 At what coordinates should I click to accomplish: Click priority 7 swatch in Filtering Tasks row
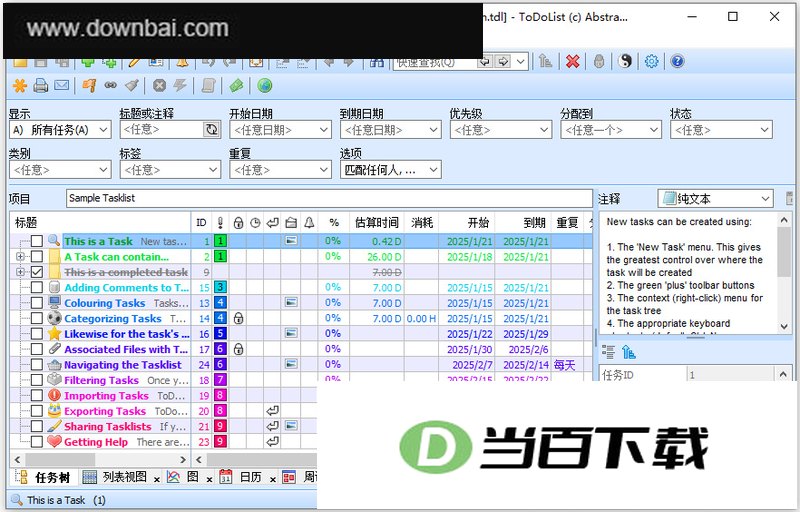coord(220,380)
